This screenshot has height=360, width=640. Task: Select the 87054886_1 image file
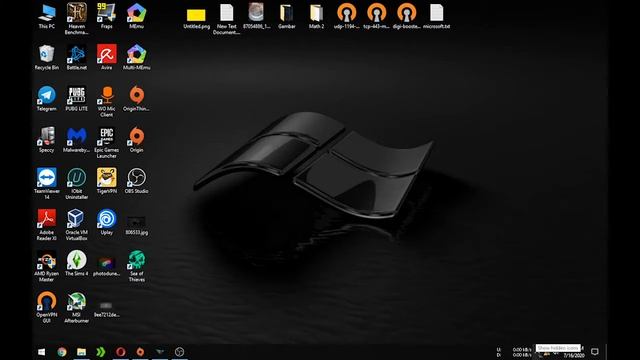[x=256, y=16]
